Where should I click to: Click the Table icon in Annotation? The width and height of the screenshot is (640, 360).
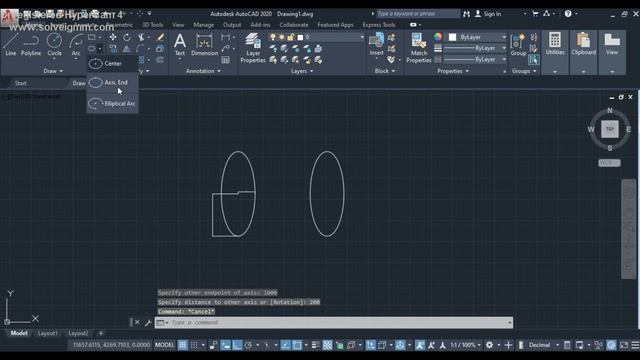pos(225,60)
